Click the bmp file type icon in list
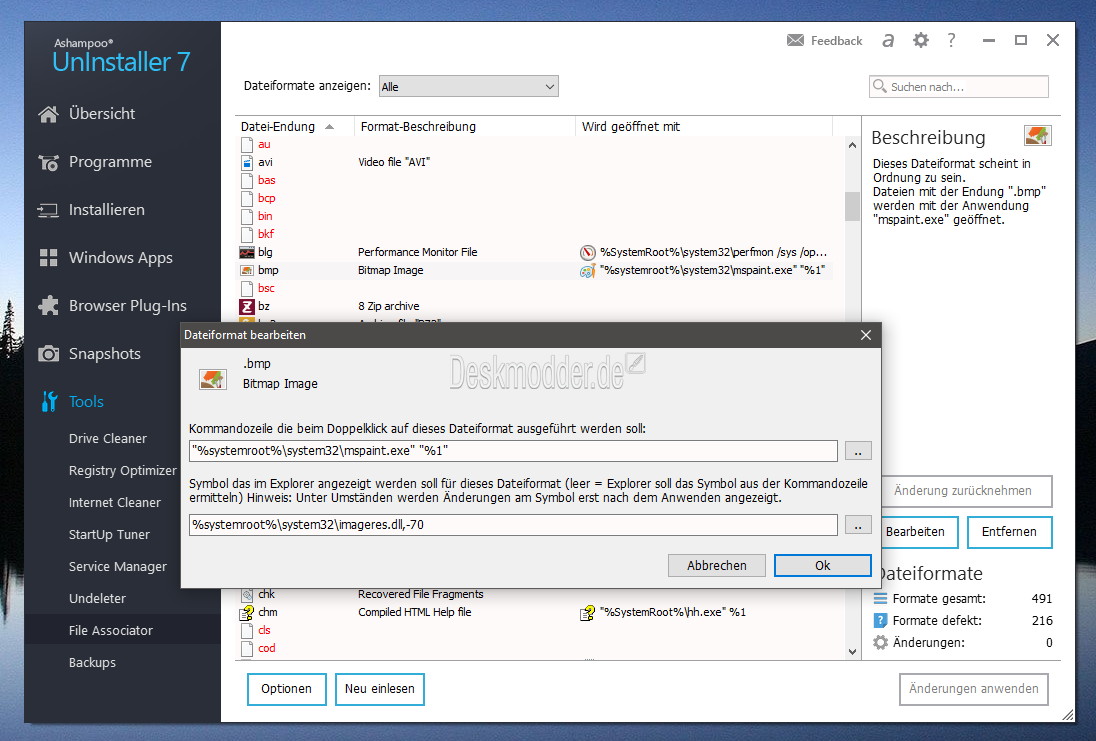Viewport: 1096px width, 741px height. 247,271
